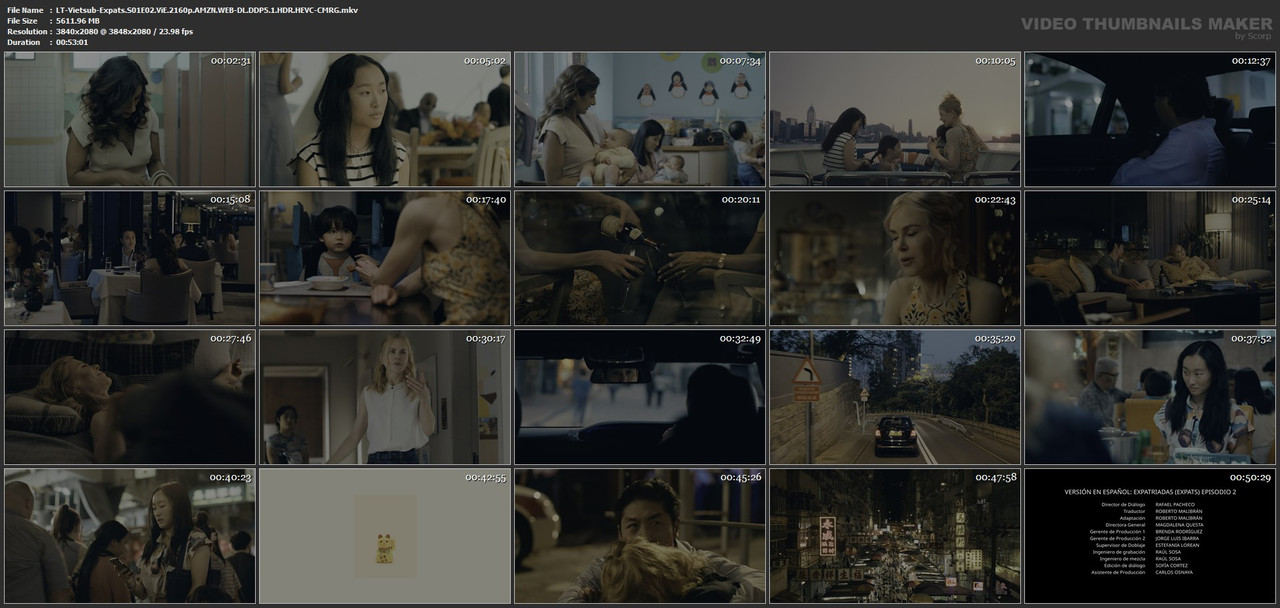Click the lucky cat frame 00:42:55
The width and height of the screenshot is (1280, 608).
(x=385, y=536)
